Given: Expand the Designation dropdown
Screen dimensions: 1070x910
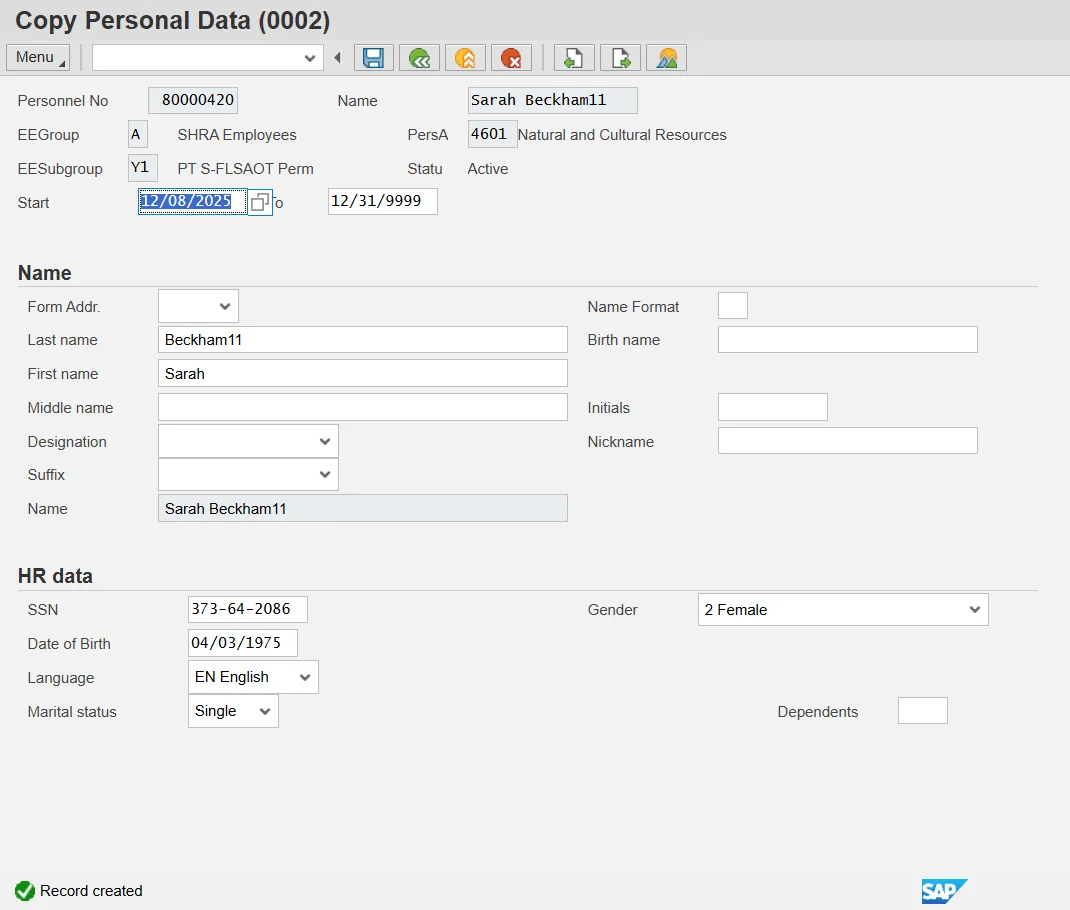Looking at the screenshot, I should click(x=248, y=441).
